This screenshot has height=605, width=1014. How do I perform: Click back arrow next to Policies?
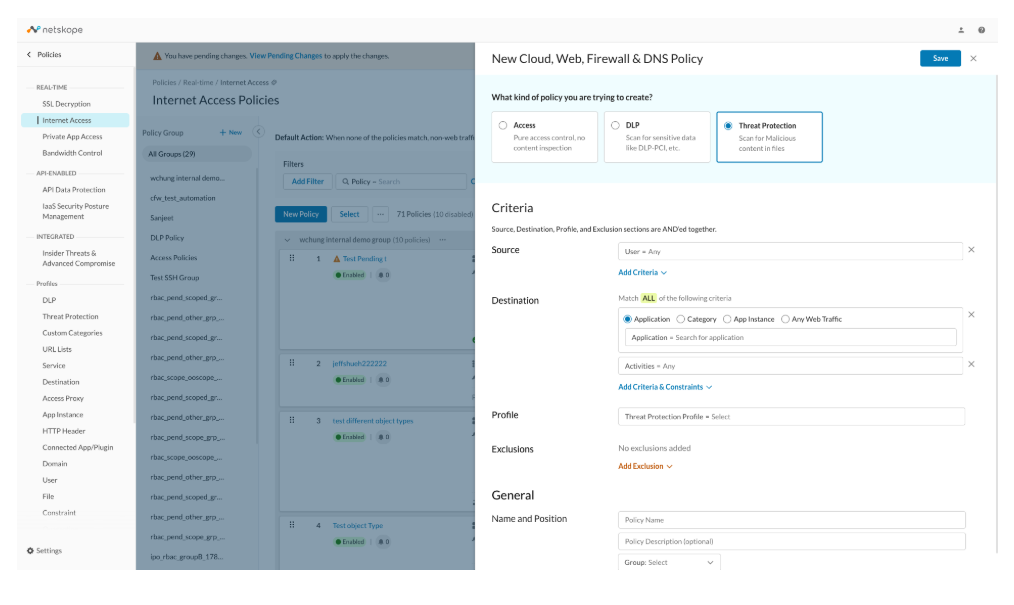coord(28,54)
